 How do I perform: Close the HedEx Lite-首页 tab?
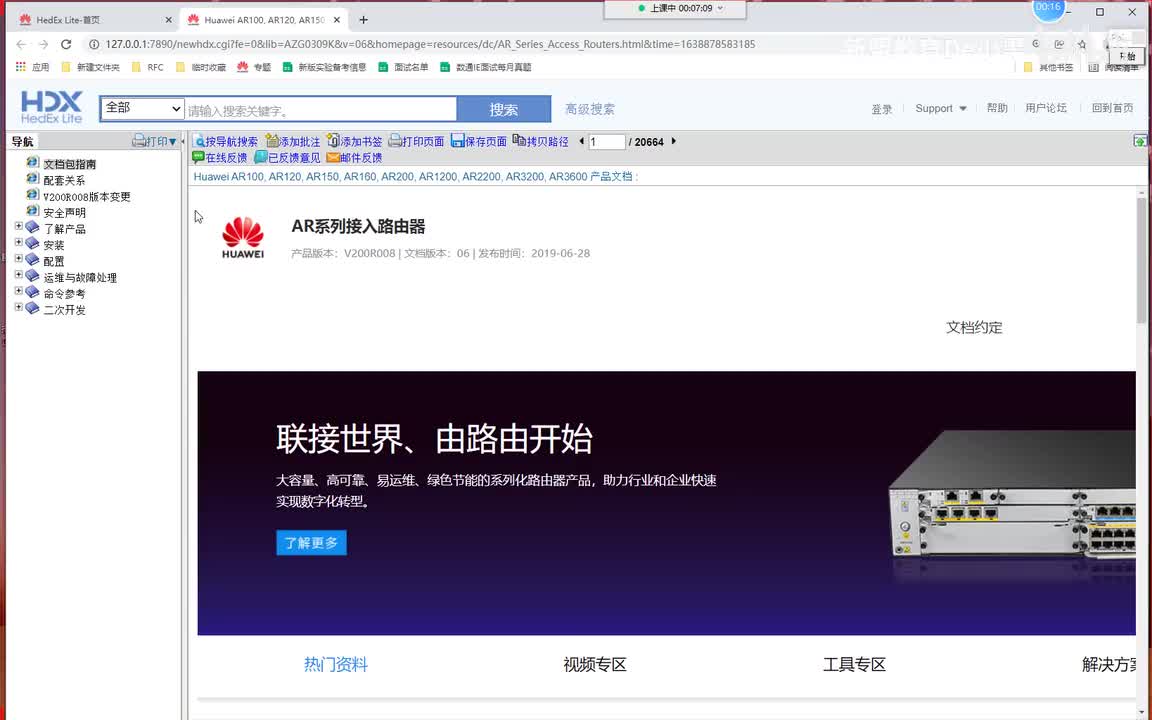coord(168,20)
